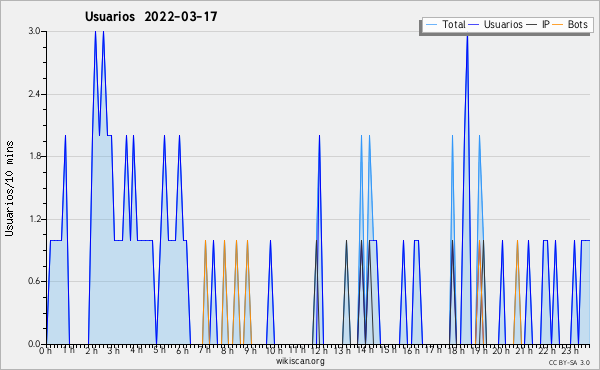Click the '16 h' x-axis label
The image size is (600, 370).
[x=411, y=351]
